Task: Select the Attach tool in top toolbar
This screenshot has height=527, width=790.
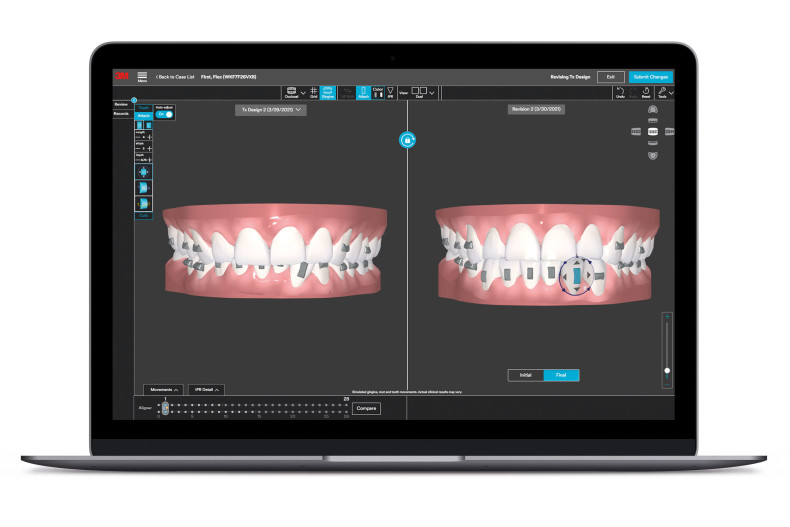Action: pyautogui.click(x=363, y=92)
